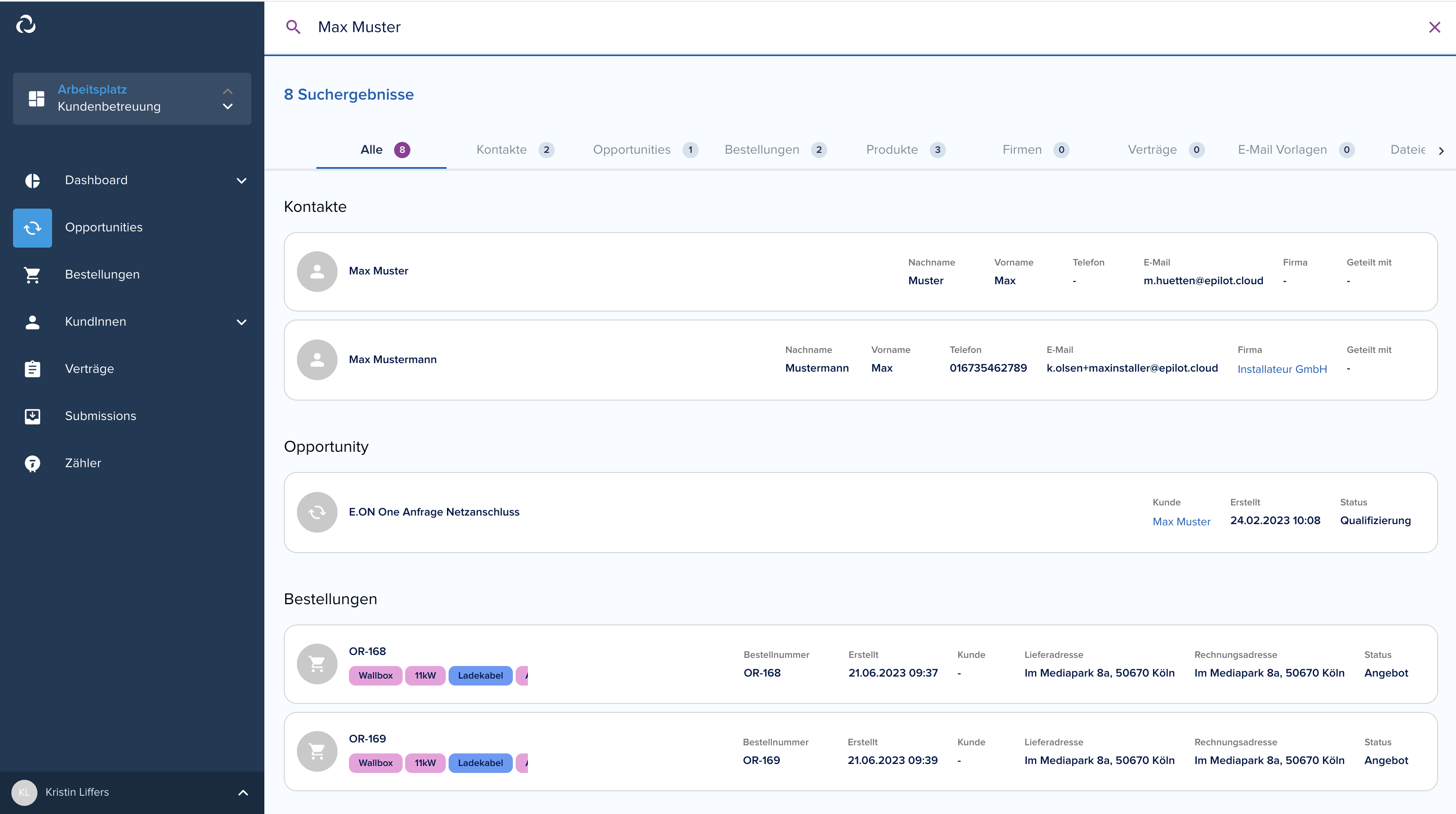The height and width of the screenshot is (814, 1456).
Task: Click phone number 016735462789
Action: click(x=988, y=368)
